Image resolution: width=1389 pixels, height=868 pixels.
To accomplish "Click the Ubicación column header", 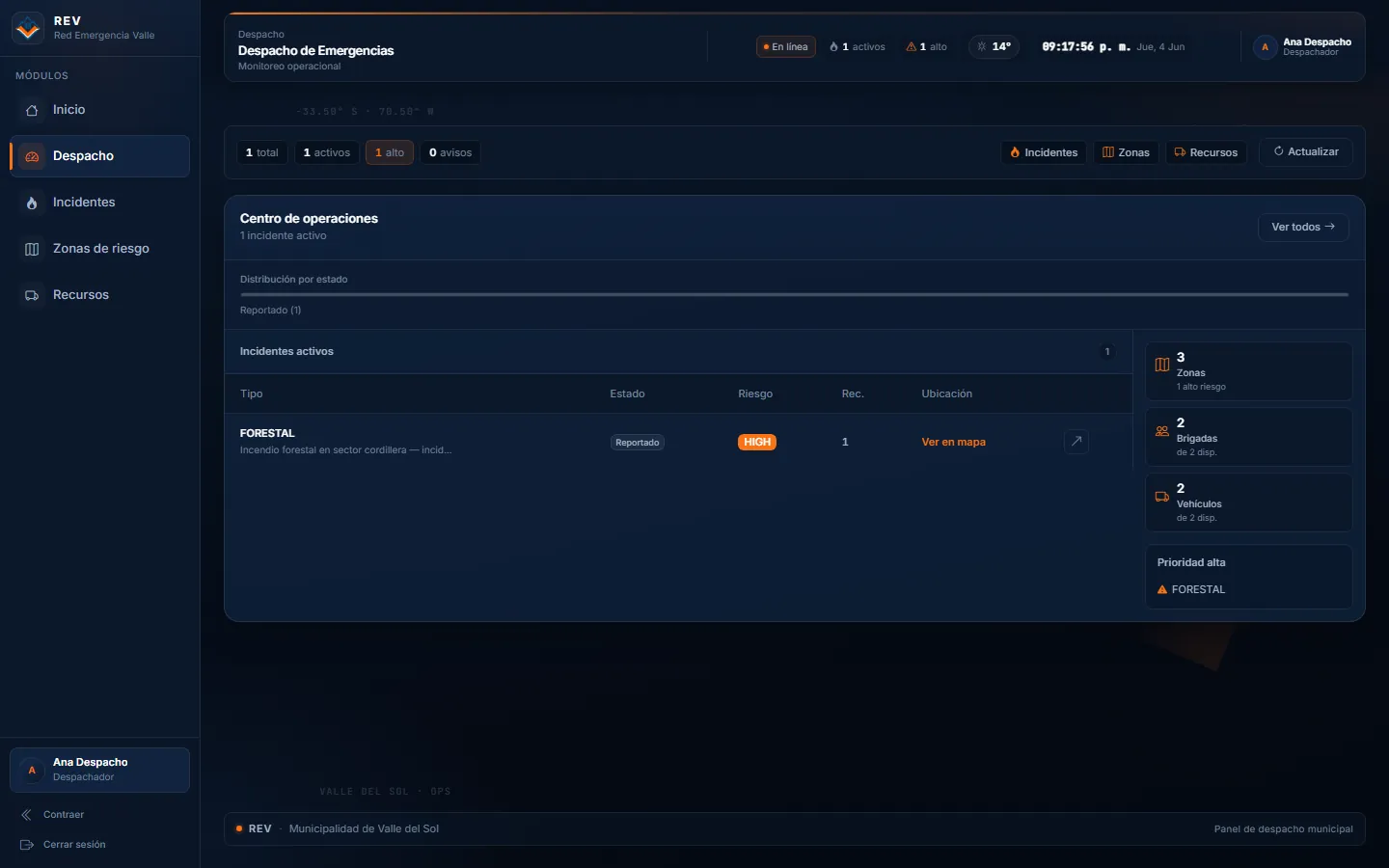I will 946,393.
